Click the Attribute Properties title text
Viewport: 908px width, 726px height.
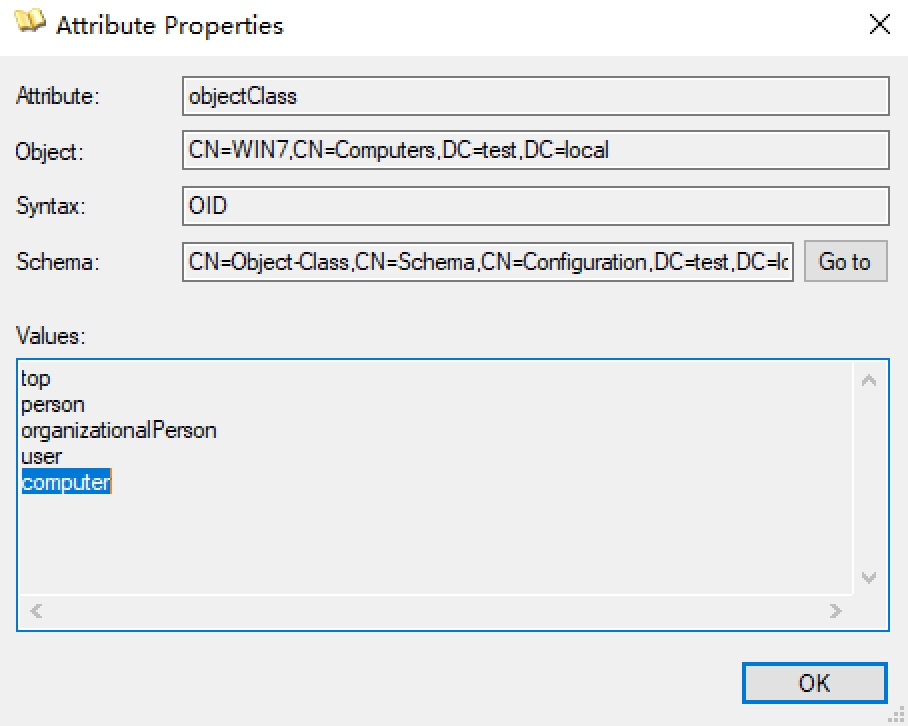click(x=170, y=25)
